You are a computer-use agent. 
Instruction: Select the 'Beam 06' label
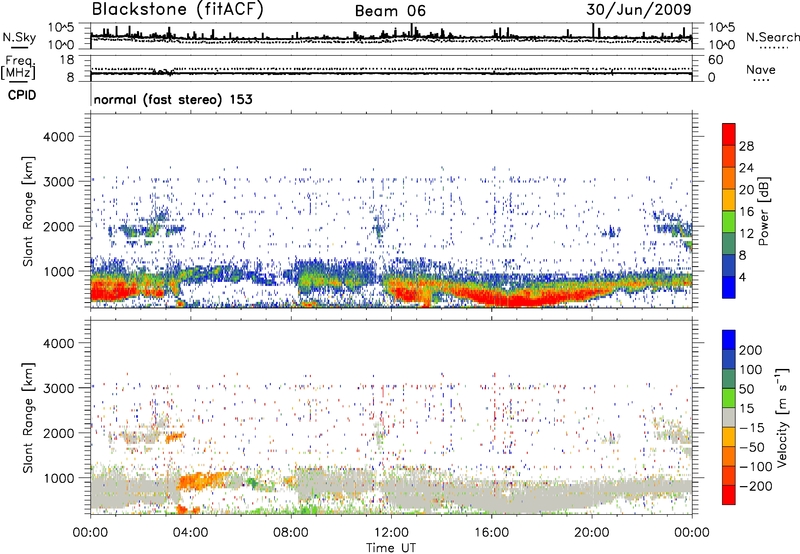pyautogui.click(x=390, y=11)
